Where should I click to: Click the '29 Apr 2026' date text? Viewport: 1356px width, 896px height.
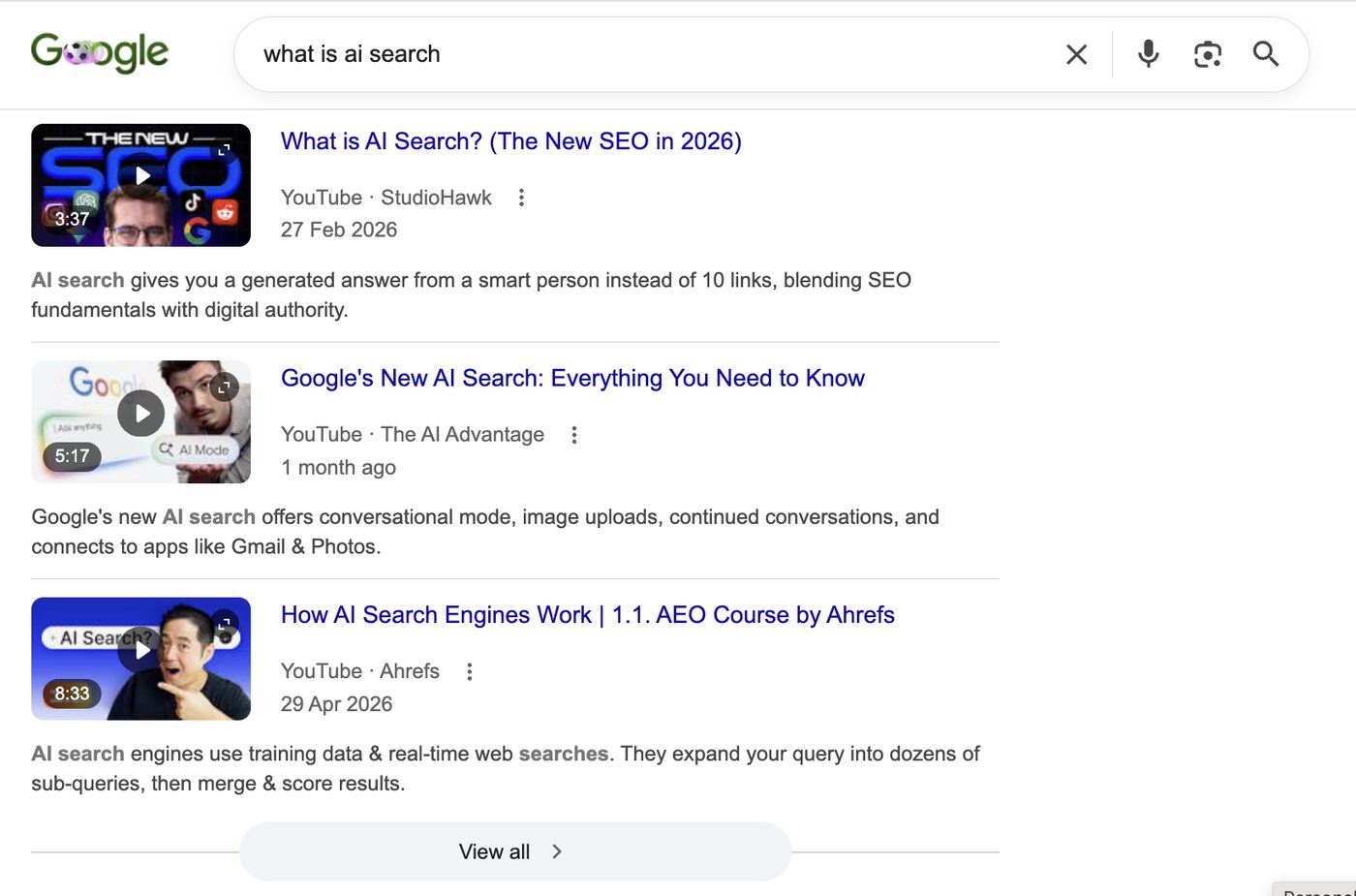(x=337, y=704)
